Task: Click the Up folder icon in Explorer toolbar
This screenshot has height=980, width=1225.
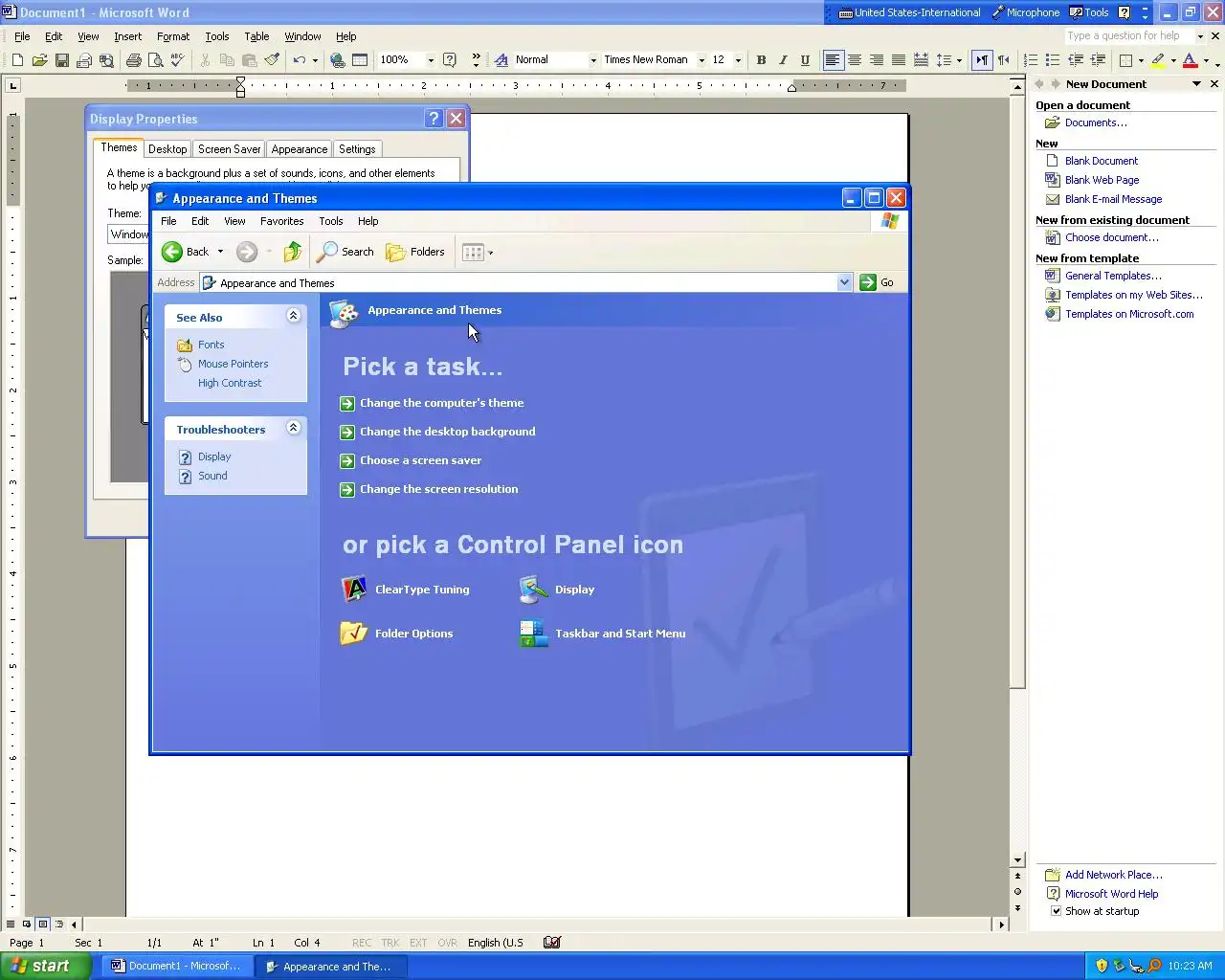Action: coord(293,252)
